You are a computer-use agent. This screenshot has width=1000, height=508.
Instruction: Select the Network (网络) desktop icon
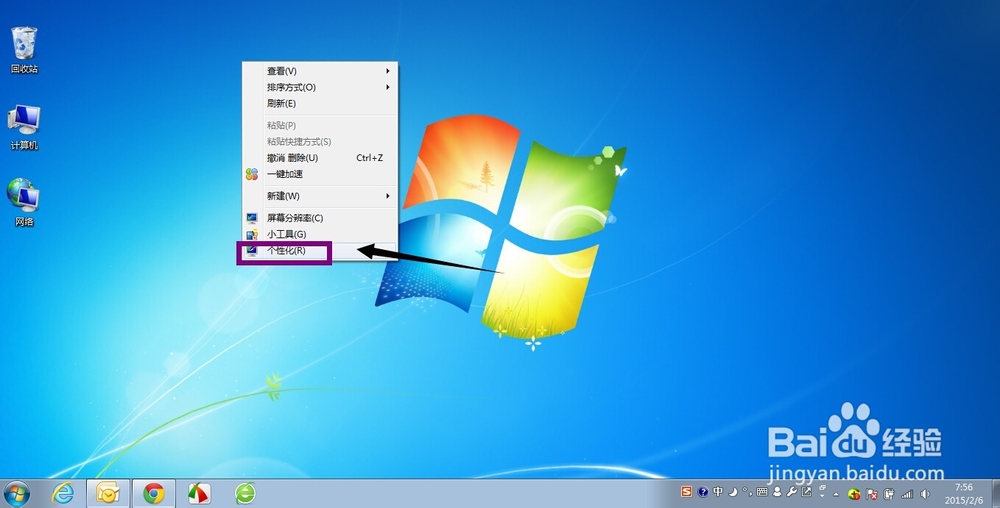point(24,203)
